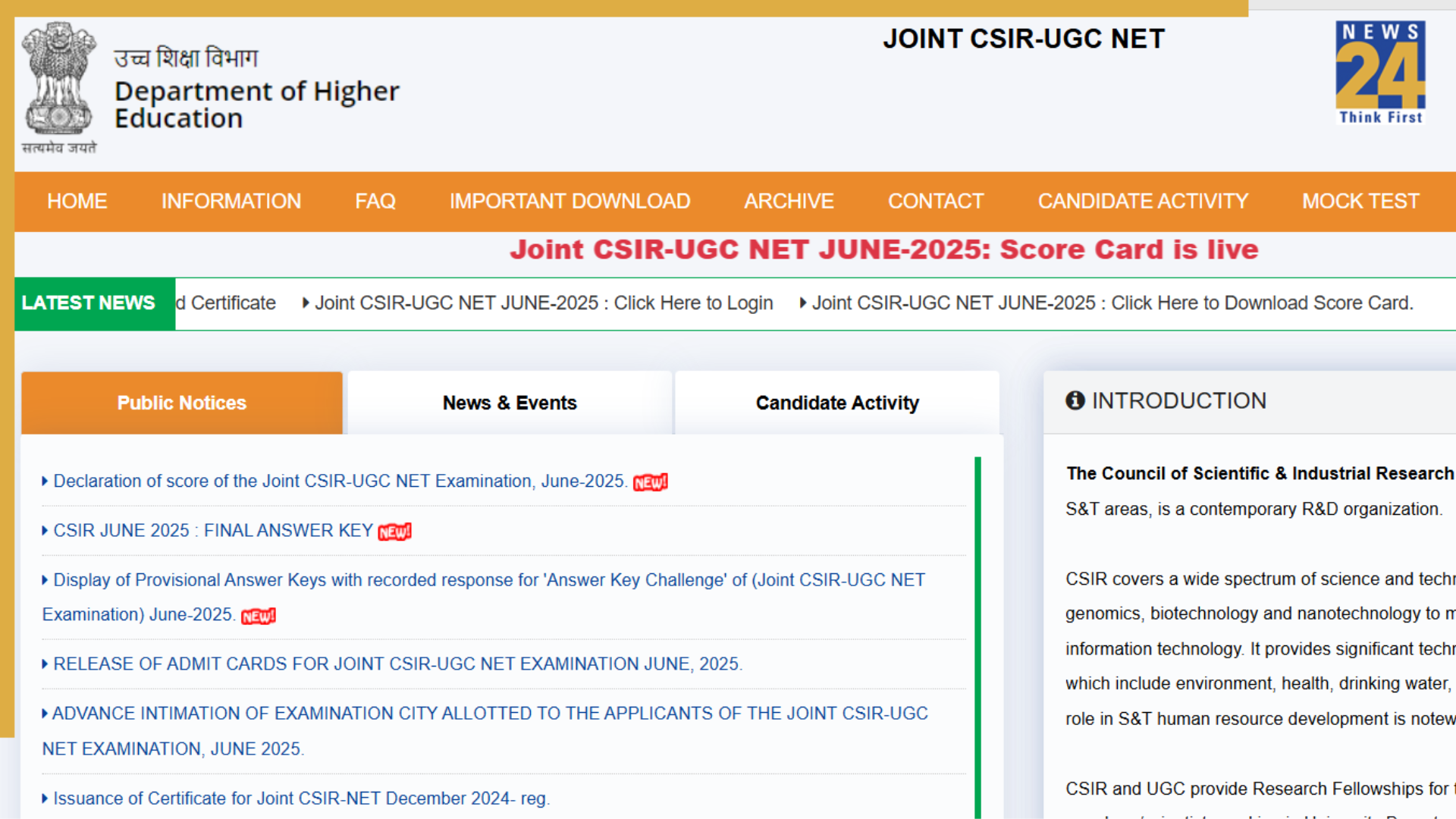The height and width of the screenshot is (819, 1456).
Task: Go to Mock Test page
Action: pyautogui.click(x=1360, y=201)
